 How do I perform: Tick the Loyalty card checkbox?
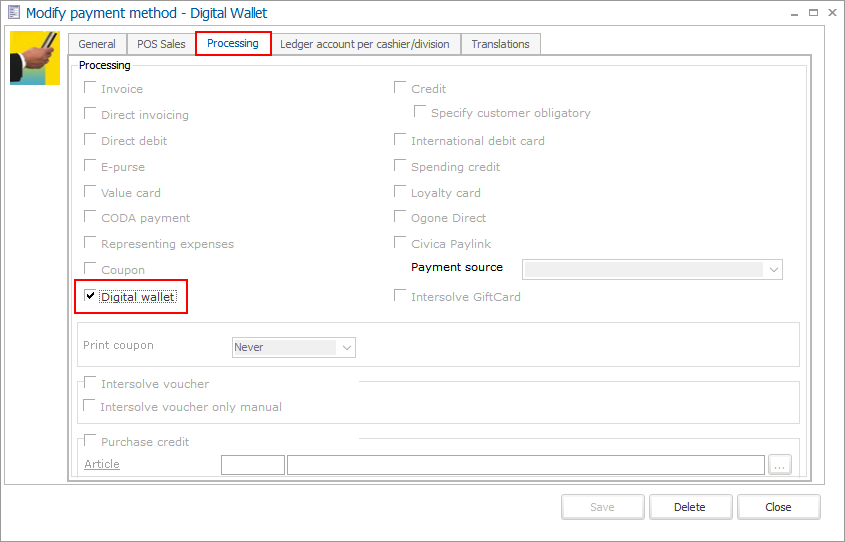401,192
